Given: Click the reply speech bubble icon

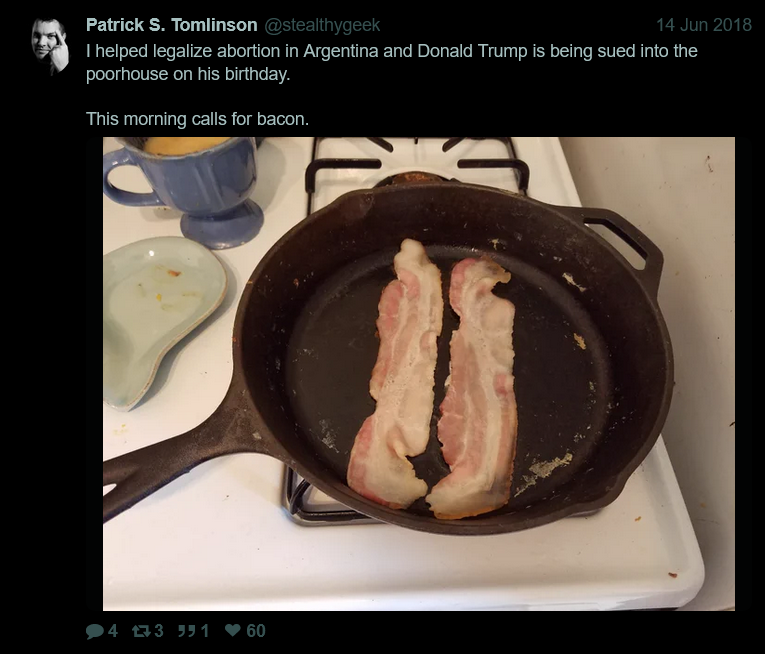Looking at the screenshot, I should point(95,631).
